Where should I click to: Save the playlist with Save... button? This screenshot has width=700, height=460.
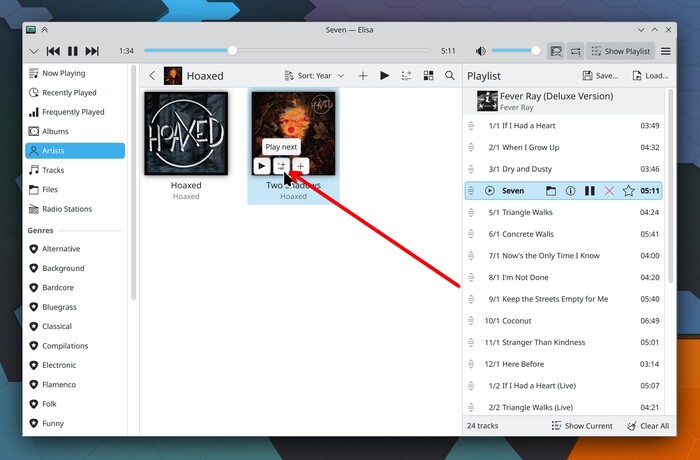click(x=600, y=76)
